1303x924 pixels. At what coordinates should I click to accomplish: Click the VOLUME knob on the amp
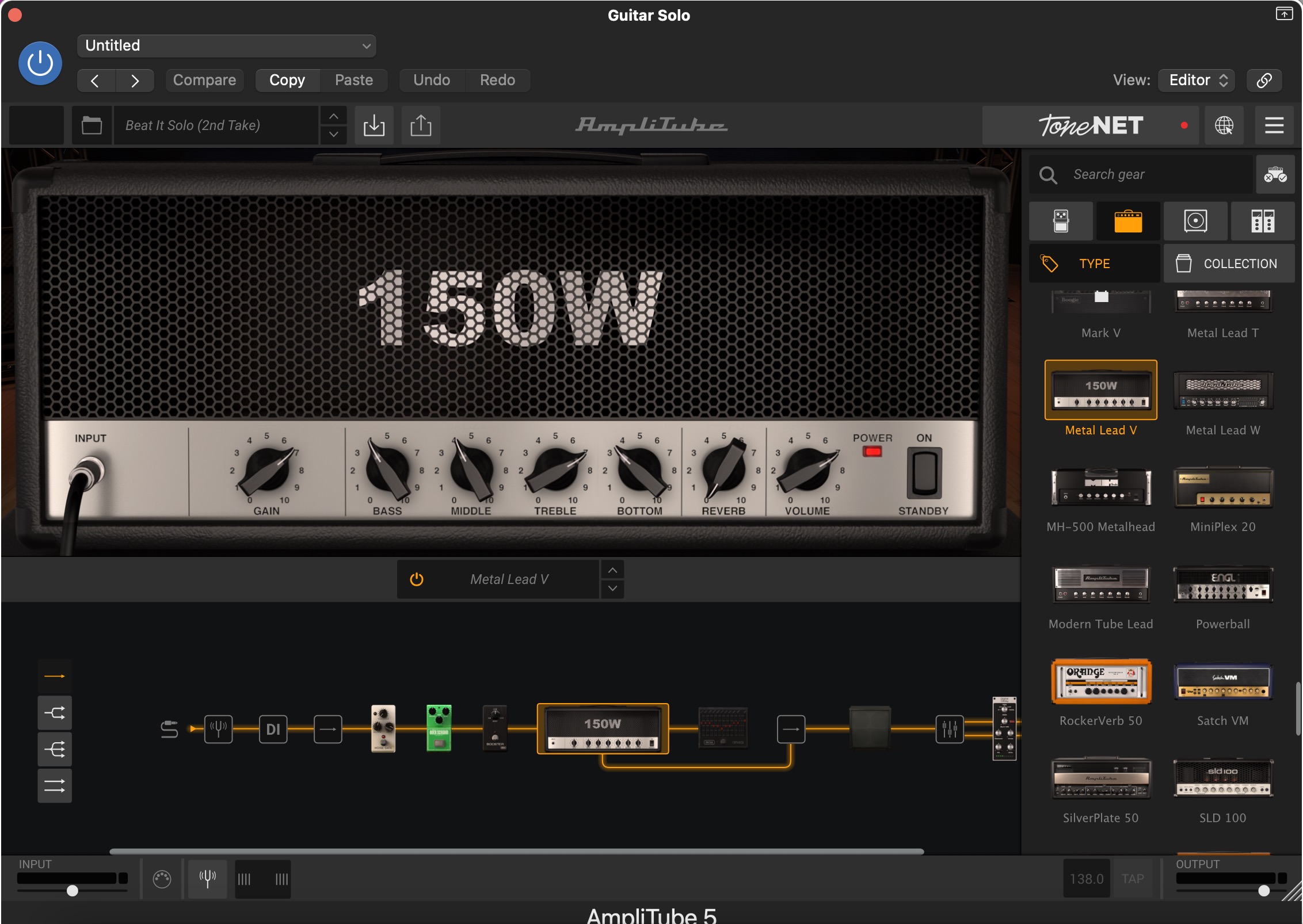[807, 470]
